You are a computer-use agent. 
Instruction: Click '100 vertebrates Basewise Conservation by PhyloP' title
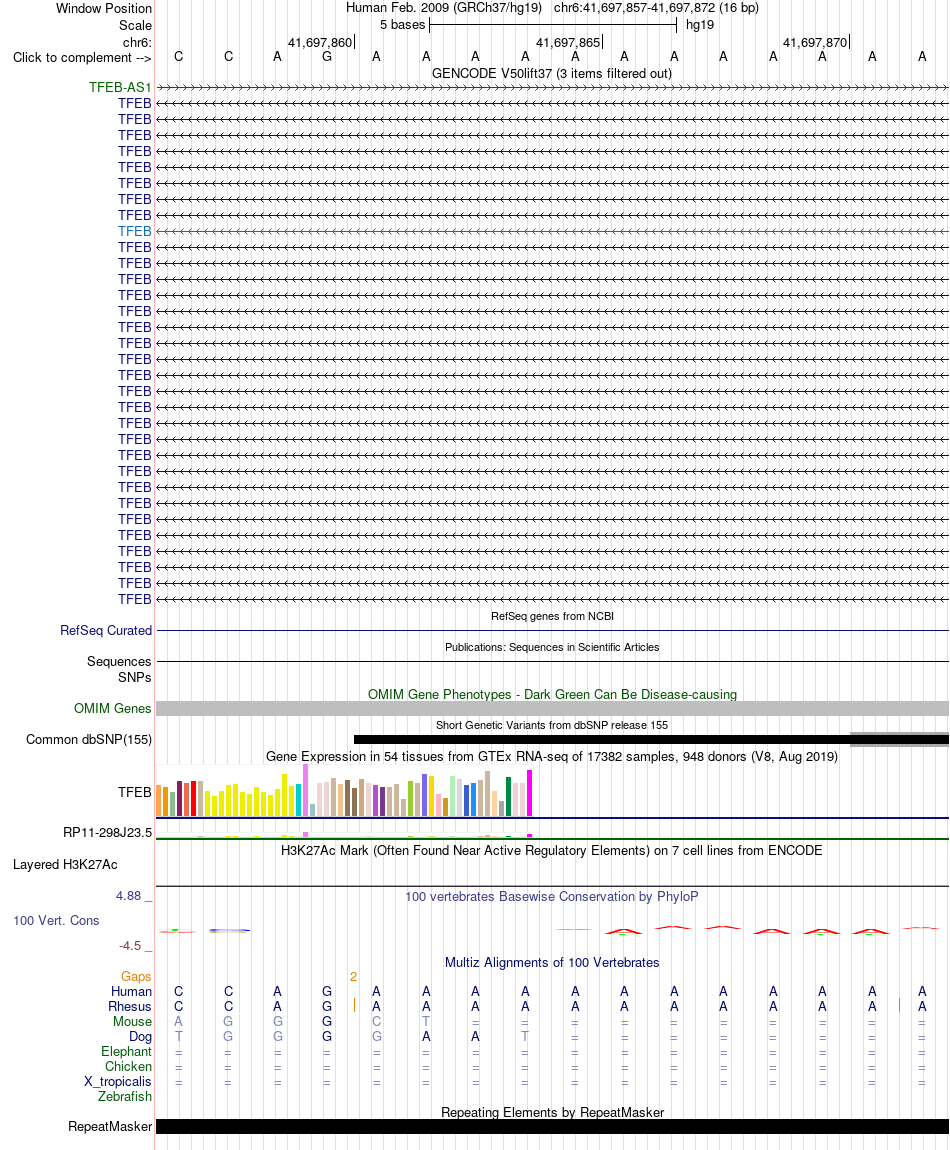pos(552,896)
